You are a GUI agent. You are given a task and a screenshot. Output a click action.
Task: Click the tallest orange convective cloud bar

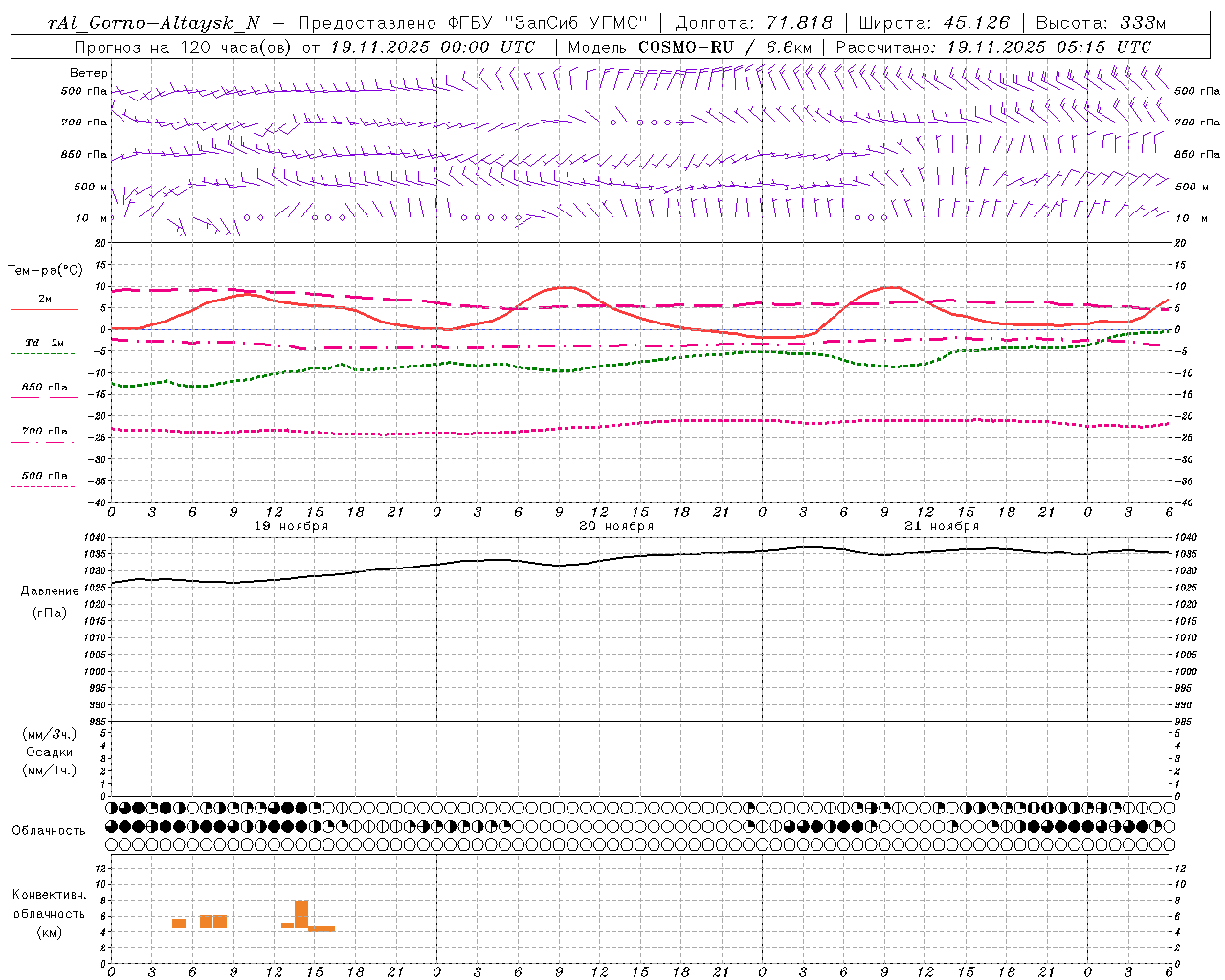tap(301, 915)
